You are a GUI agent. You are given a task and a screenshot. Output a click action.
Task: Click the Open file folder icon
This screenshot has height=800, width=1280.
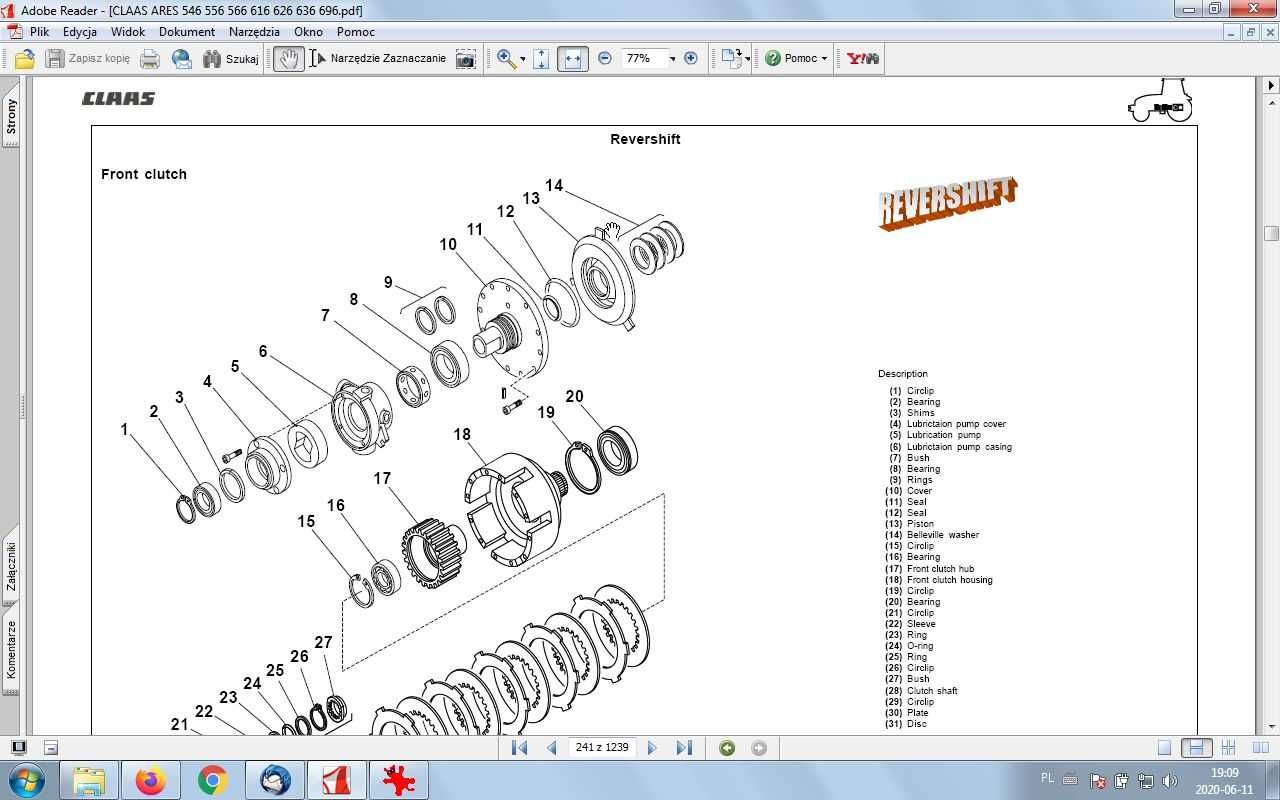[x=24, y=59]
